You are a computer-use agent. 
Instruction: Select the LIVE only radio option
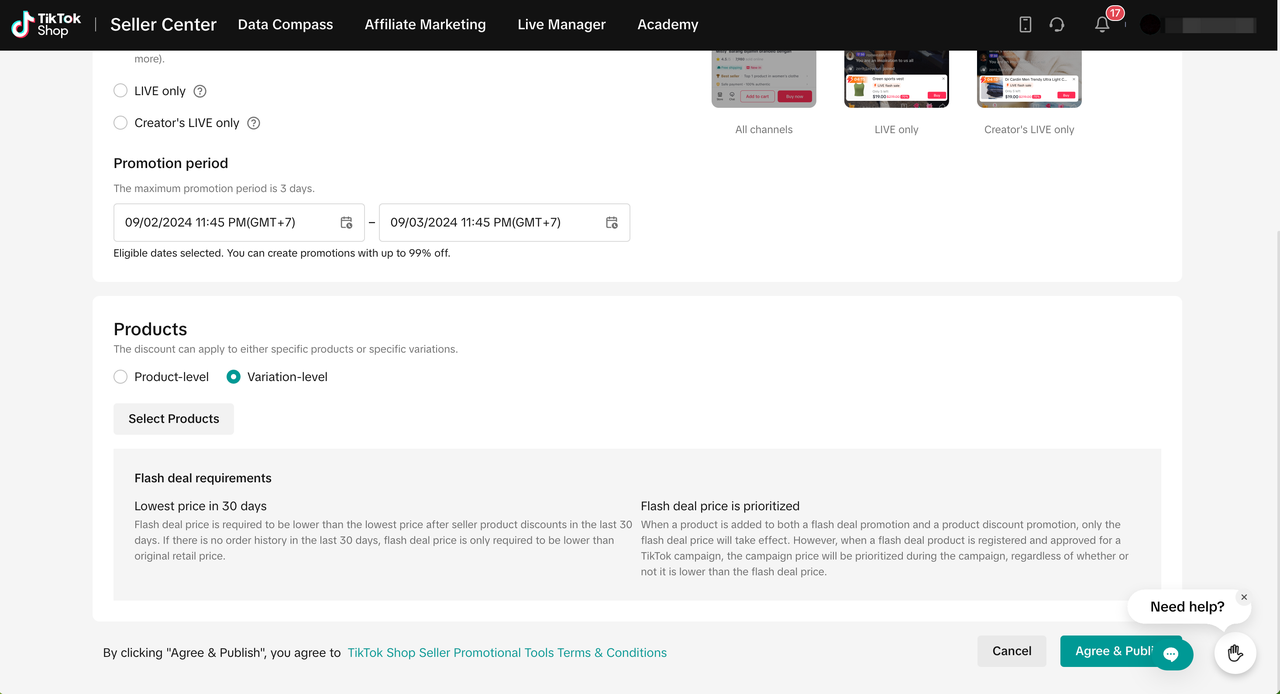(x=121, y=91)
